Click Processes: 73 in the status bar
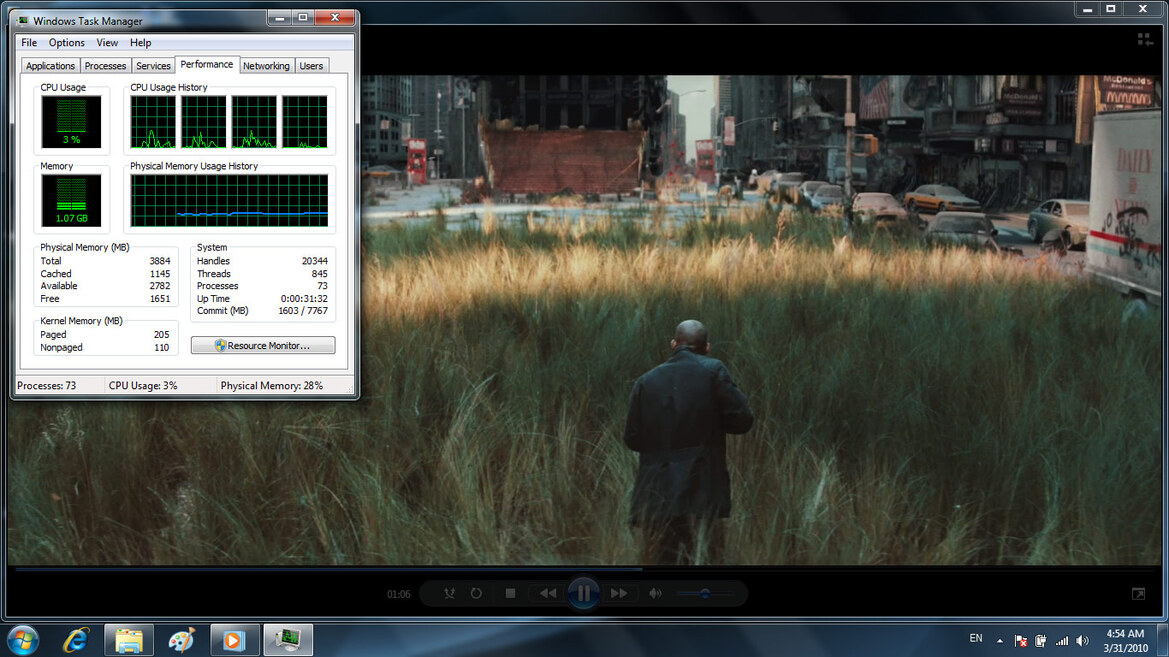Image resolution: width=1169 pixels, height=657 pixels. [x=46, y=386]
